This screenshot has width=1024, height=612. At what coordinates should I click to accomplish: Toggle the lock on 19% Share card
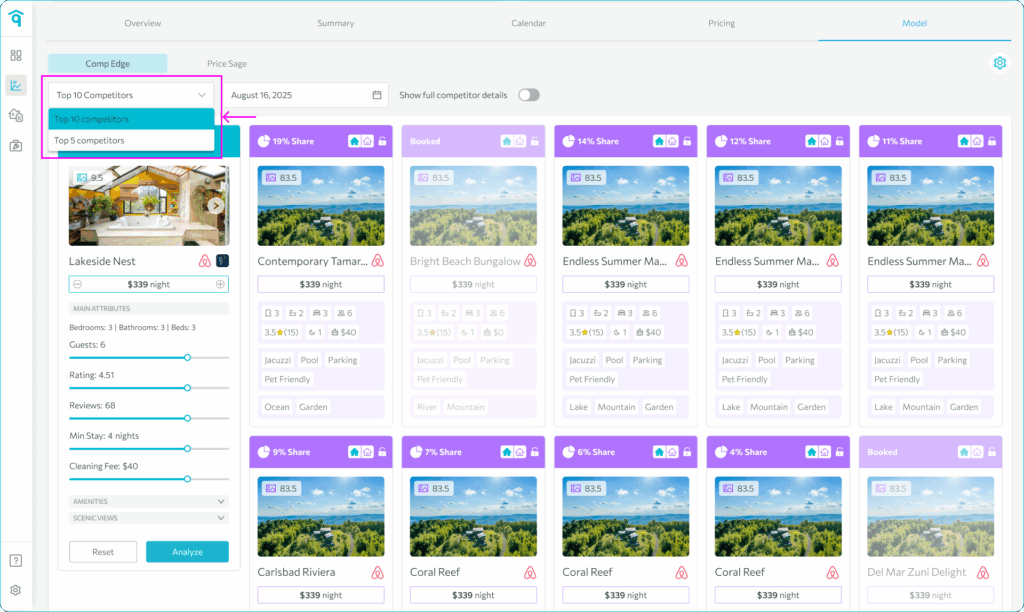pyautogui.click(x=382, y=141)
